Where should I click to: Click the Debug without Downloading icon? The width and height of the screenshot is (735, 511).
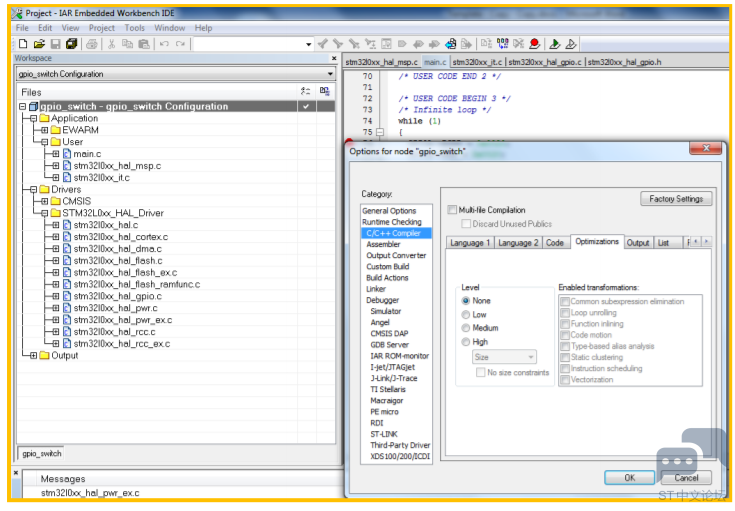571,44
